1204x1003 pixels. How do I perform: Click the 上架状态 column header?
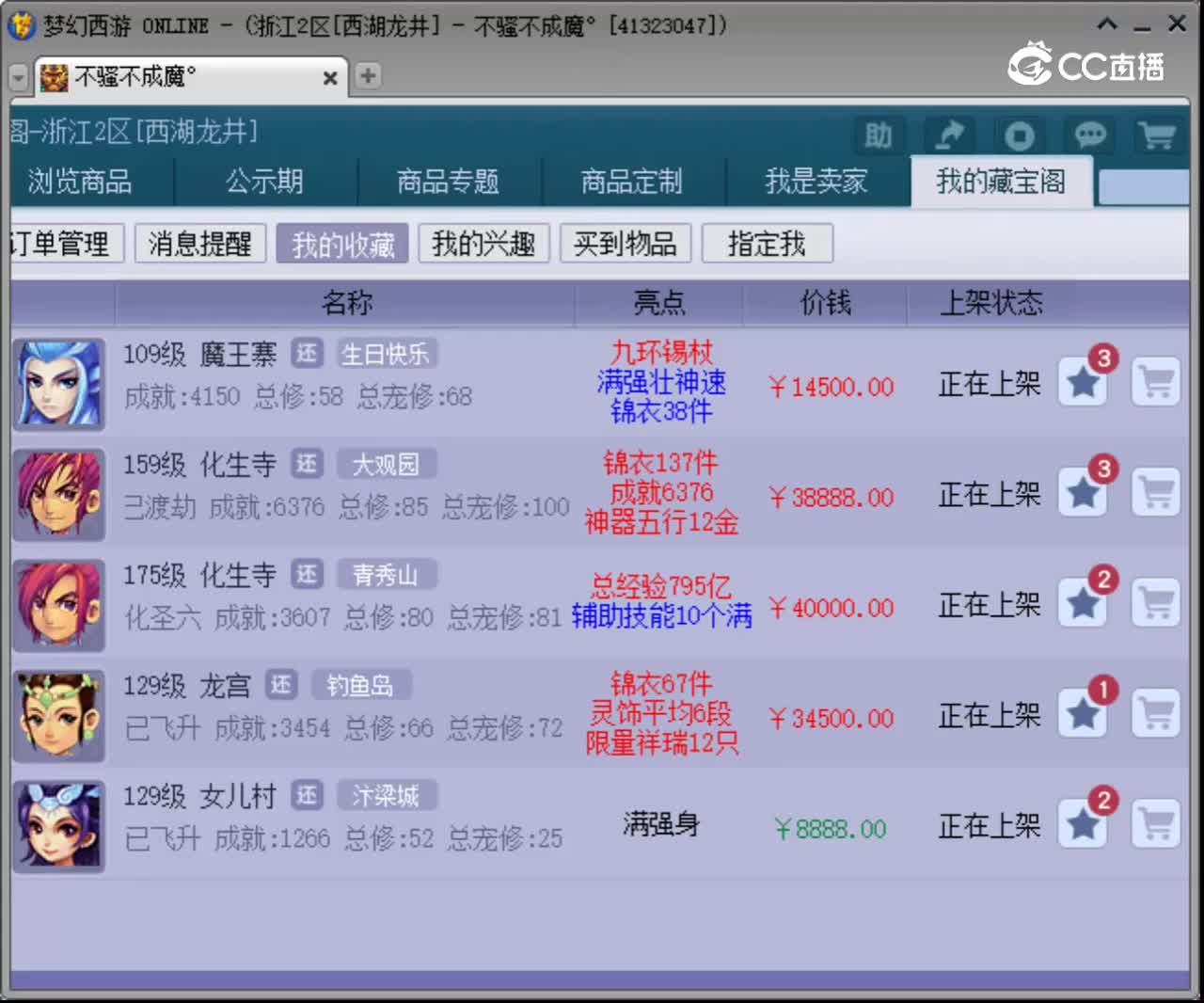pos(991,303)
